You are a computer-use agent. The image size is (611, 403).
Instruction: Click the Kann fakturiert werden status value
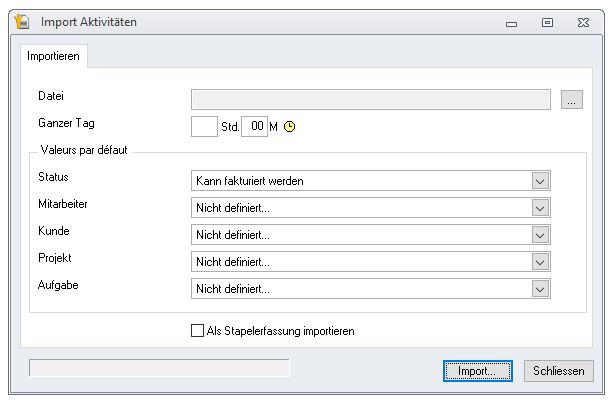[x=250, y=181]
